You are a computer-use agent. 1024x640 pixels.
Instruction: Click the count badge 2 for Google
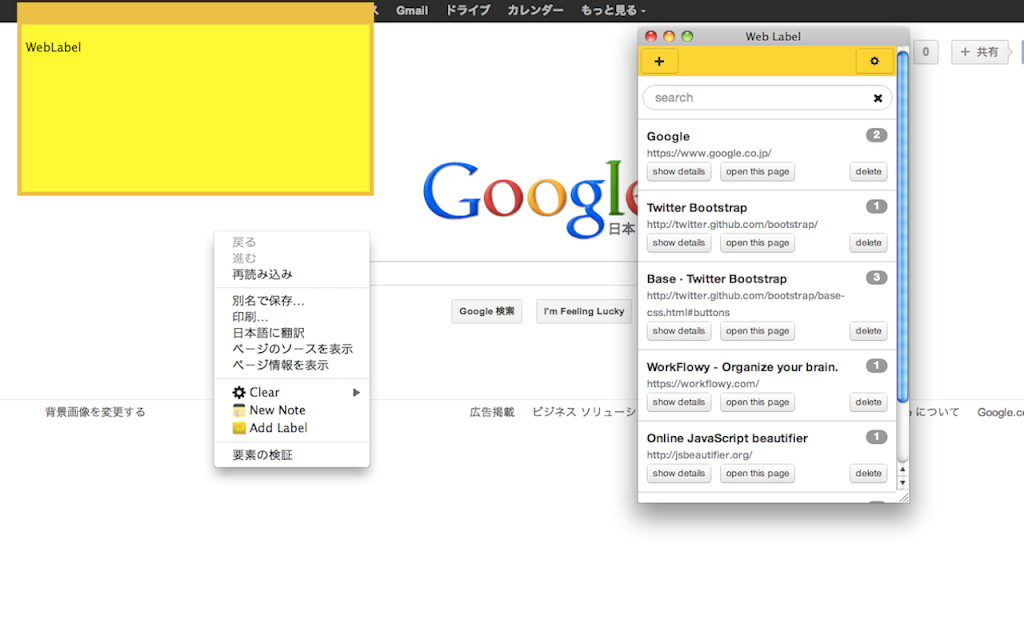[876, 135]
